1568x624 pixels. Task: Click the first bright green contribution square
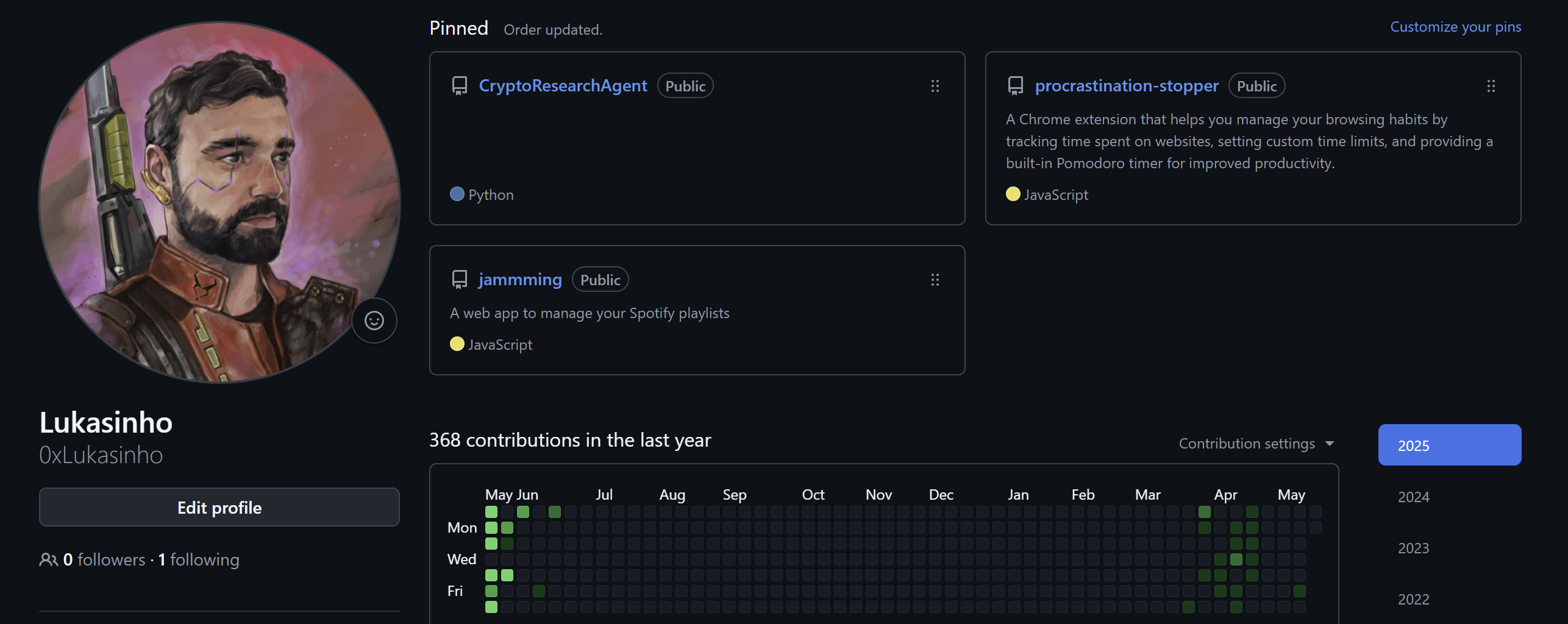coord(491,512)
